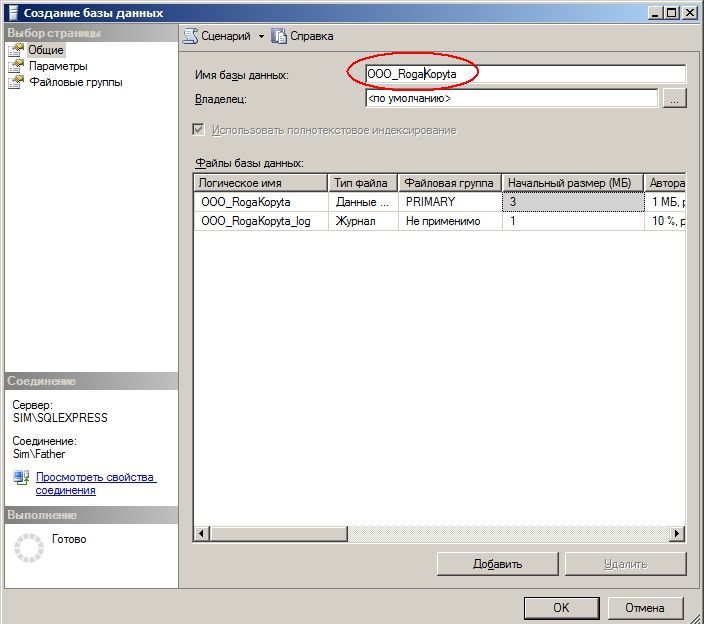The width and height of the screenshot is (704, 624).
Task: Click the Владелец input field
Action: point(512,98)
